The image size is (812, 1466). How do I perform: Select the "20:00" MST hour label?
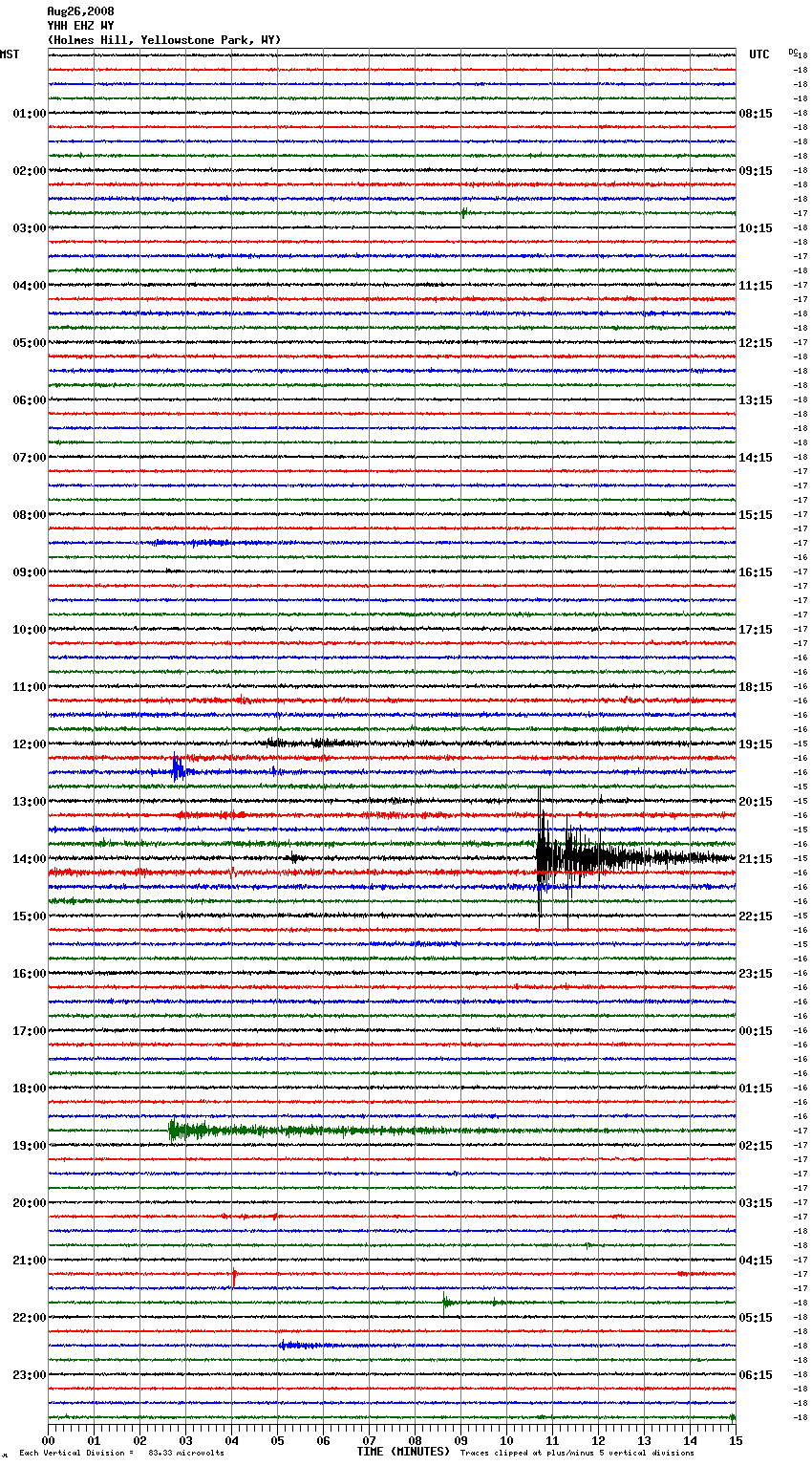[x=30, y=1203]
